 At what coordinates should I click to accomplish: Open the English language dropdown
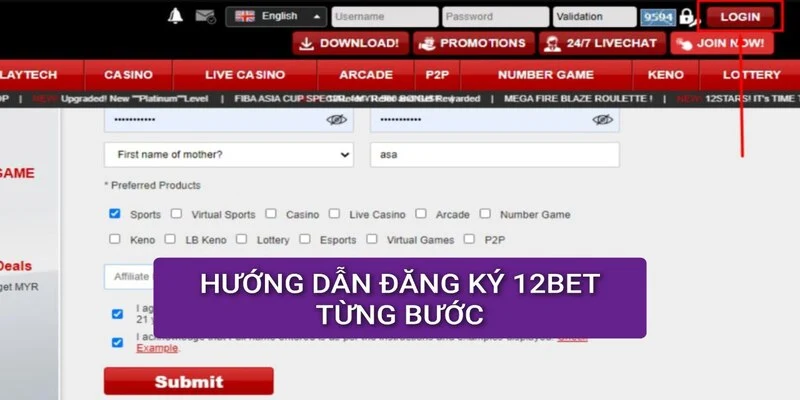pyautogui.click(x=276, y=17)
